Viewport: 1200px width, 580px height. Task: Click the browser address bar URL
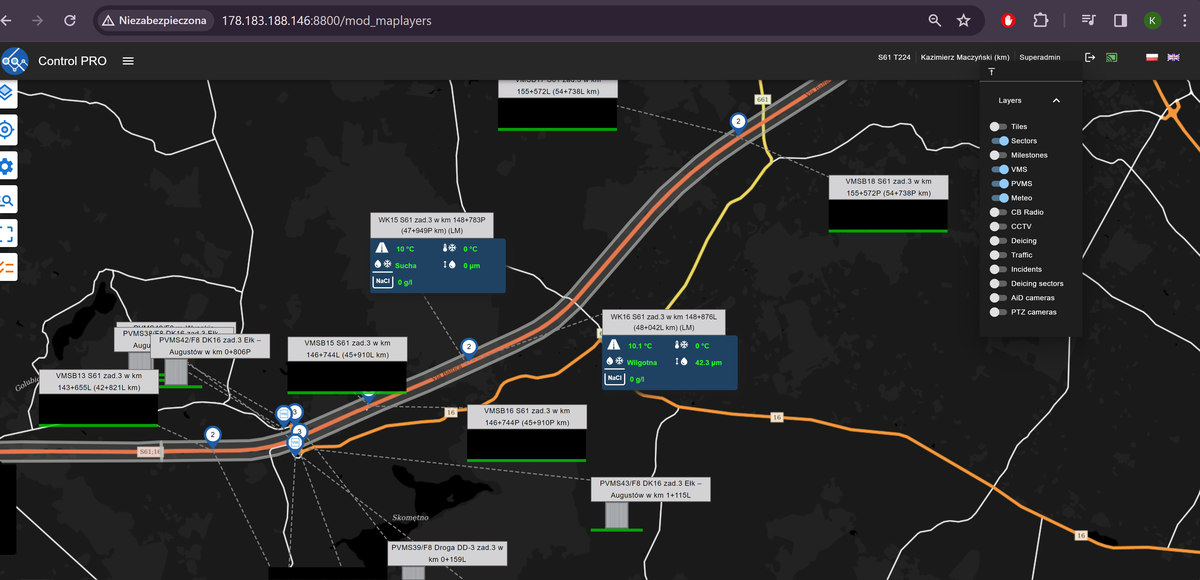coord(326,20)
